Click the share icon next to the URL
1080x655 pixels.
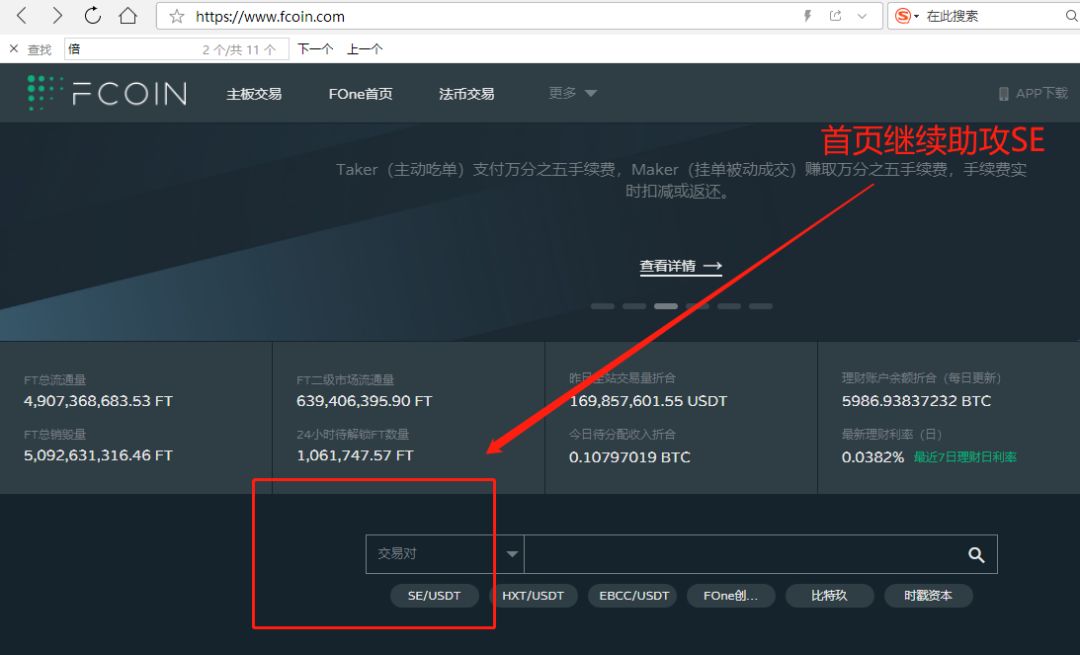pos(835,16)
